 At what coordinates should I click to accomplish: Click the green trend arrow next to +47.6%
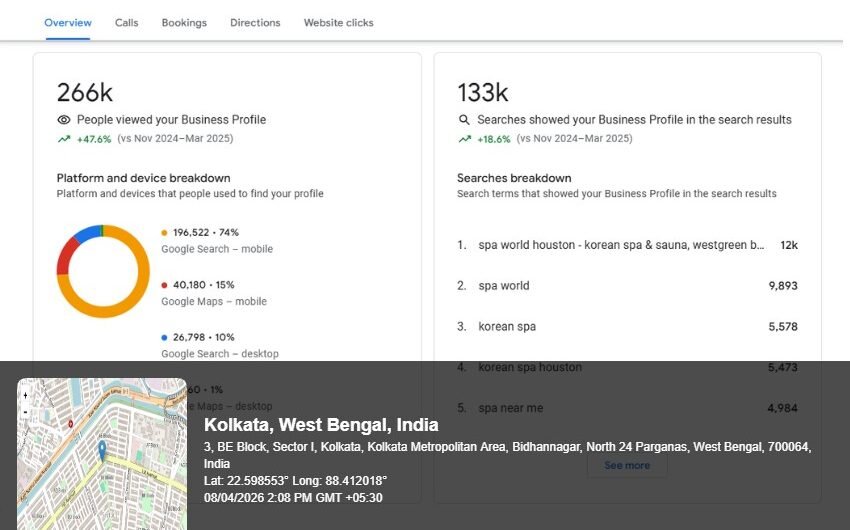click(x=64, y=139)
